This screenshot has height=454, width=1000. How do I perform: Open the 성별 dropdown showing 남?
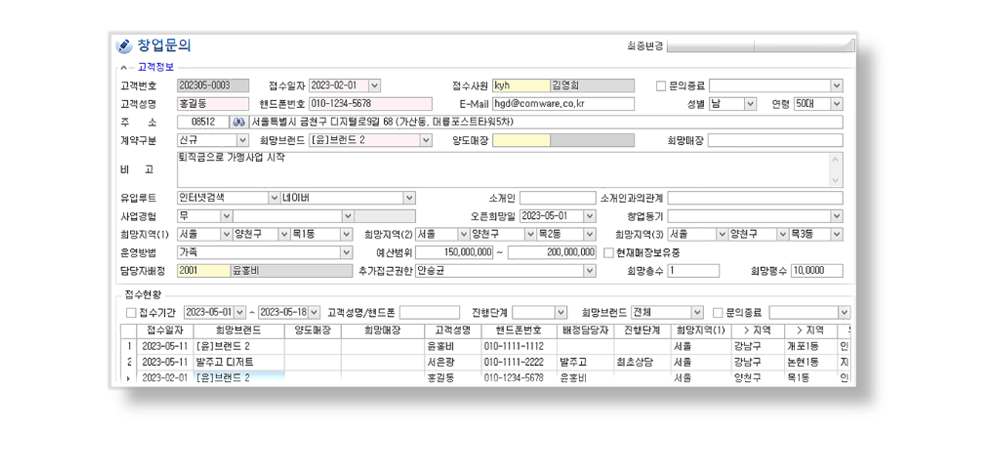pos(750,104)
